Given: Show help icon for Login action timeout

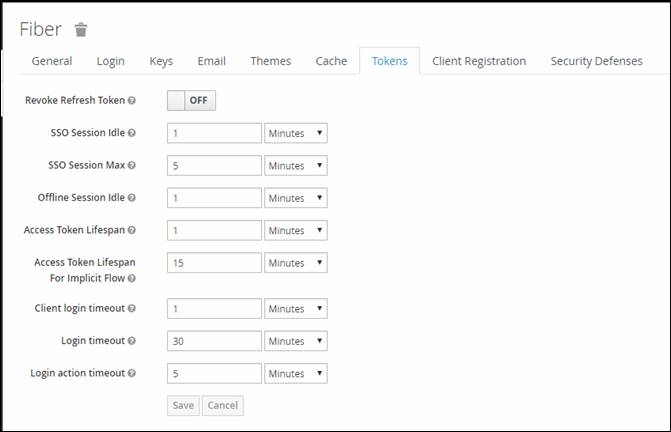Looking at the screenshot, I should [x=132, y=373].
